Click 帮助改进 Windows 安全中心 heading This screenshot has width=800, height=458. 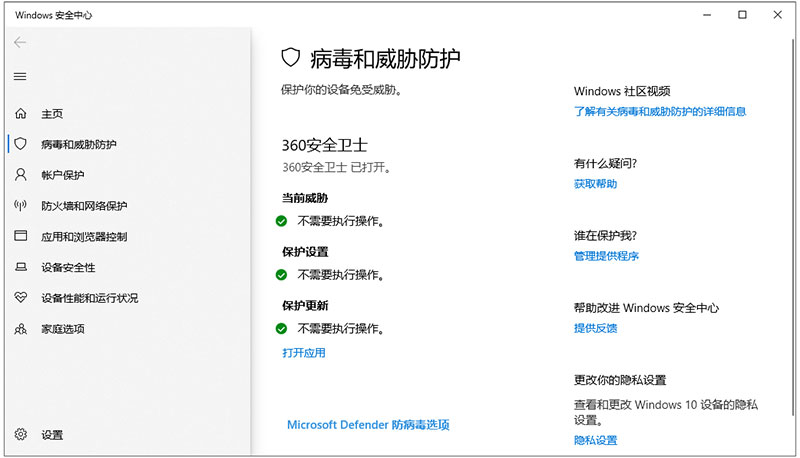tap(646, 308)
